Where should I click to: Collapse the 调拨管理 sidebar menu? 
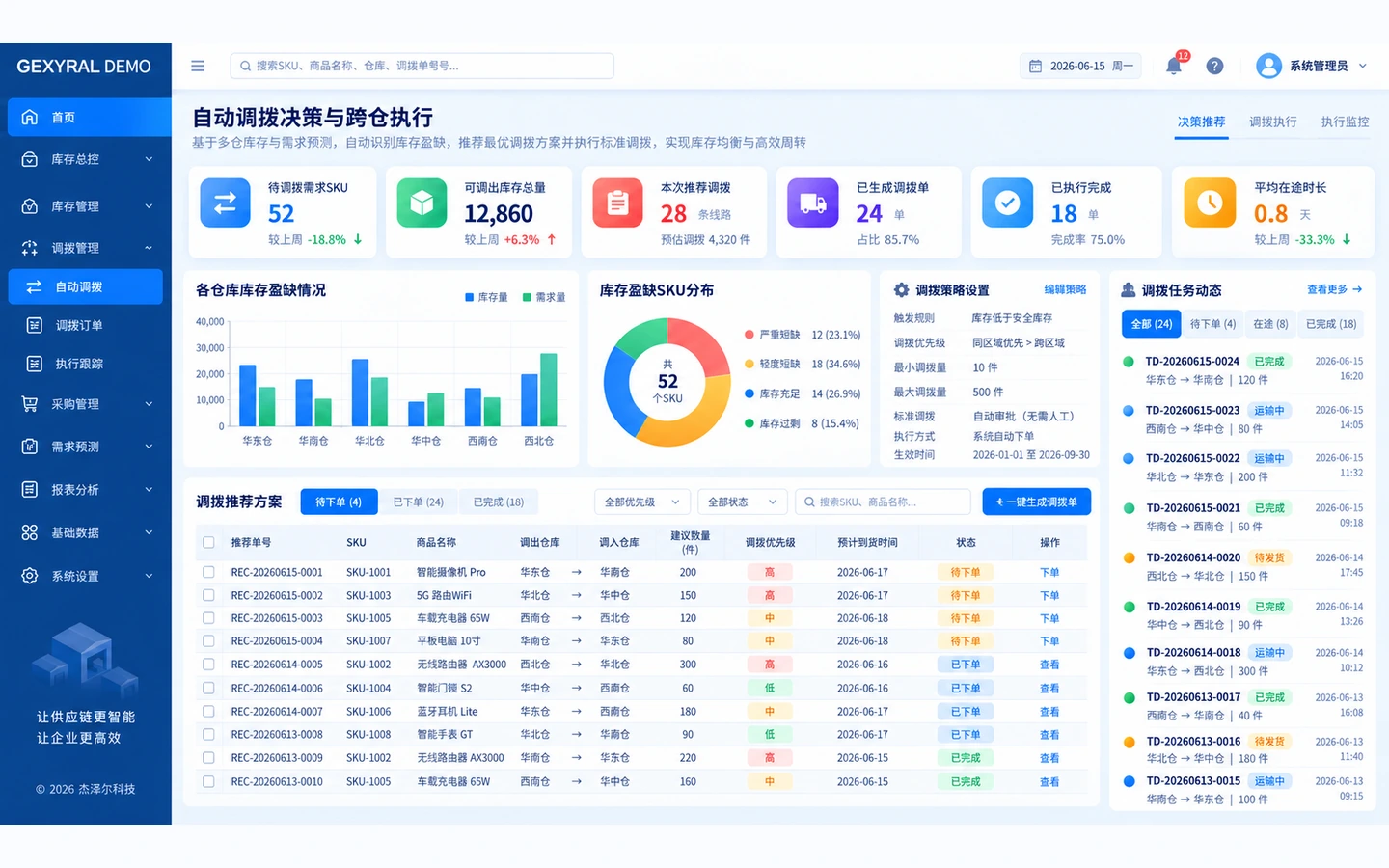tap(149, 248)
